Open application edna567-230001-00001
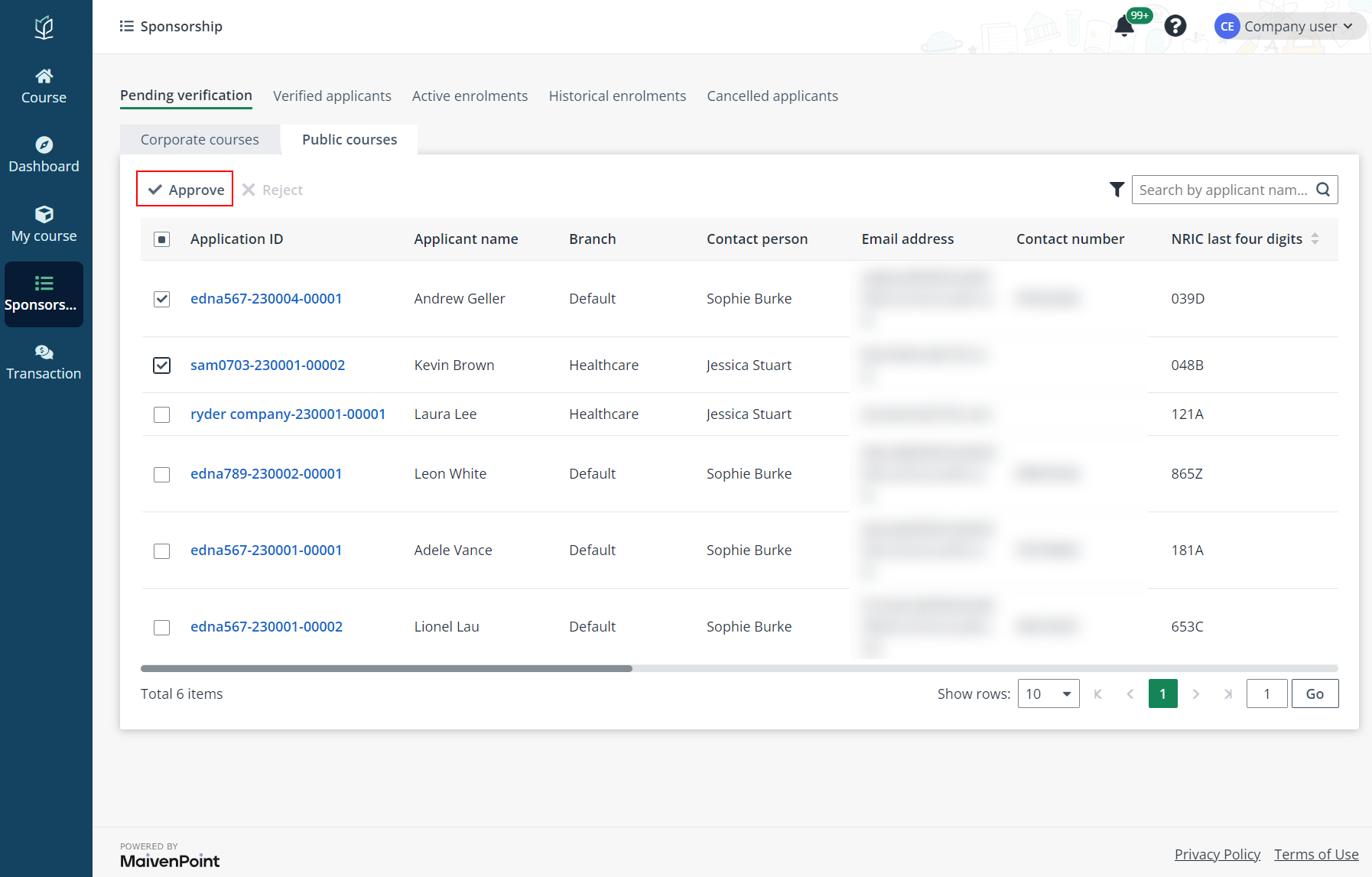This screenshot has width=1372, height=877. point(266,550)
